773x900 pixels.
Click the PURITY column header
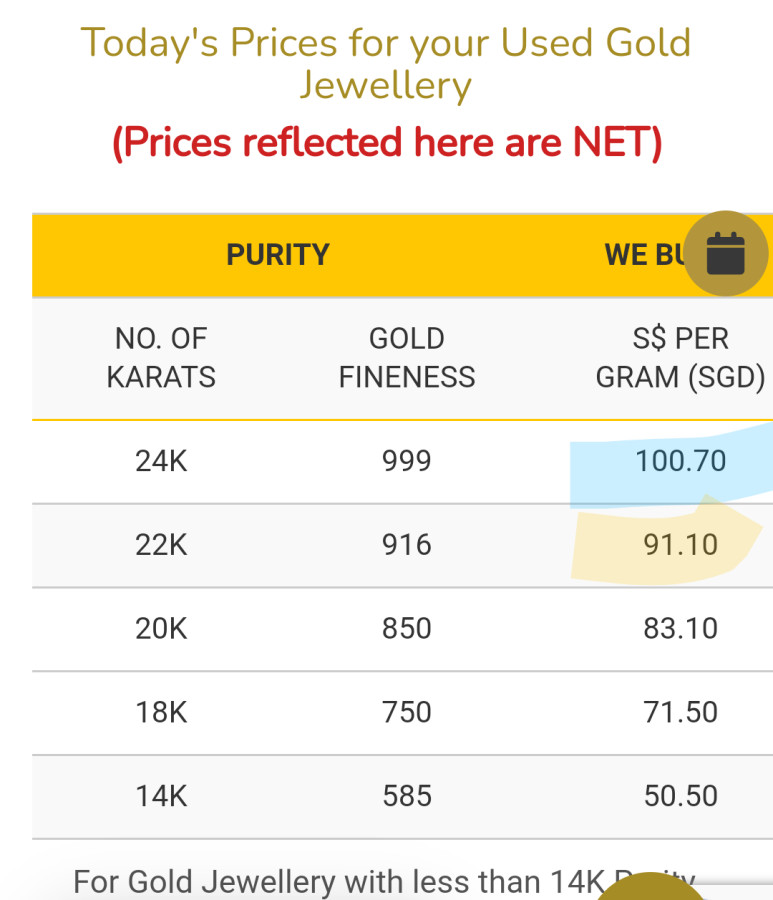pyautogui.click(x=277, y=255)
